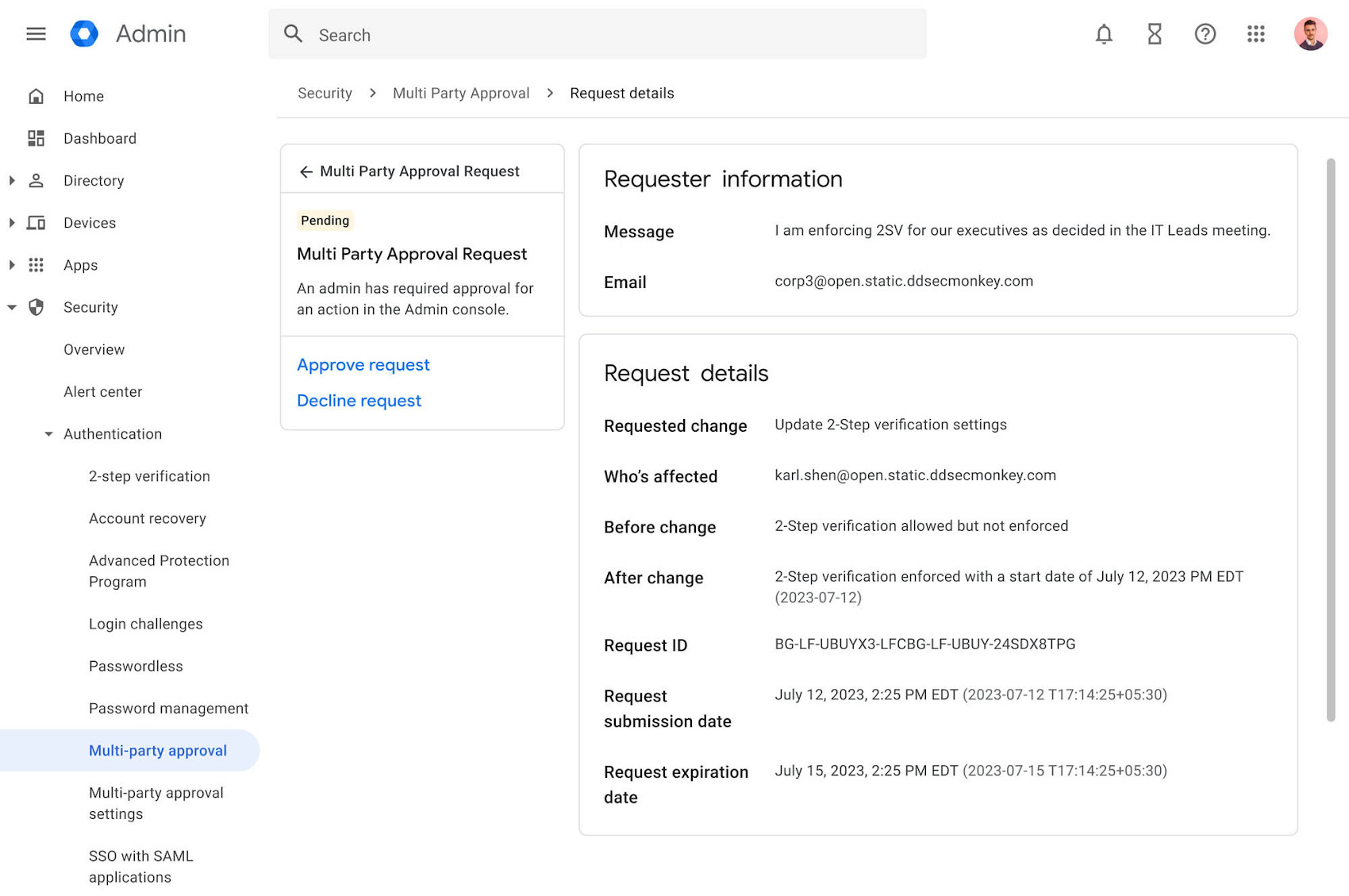Open the Security breadcrumb link
Screen dimensions: 1349x896
point(325,93)
